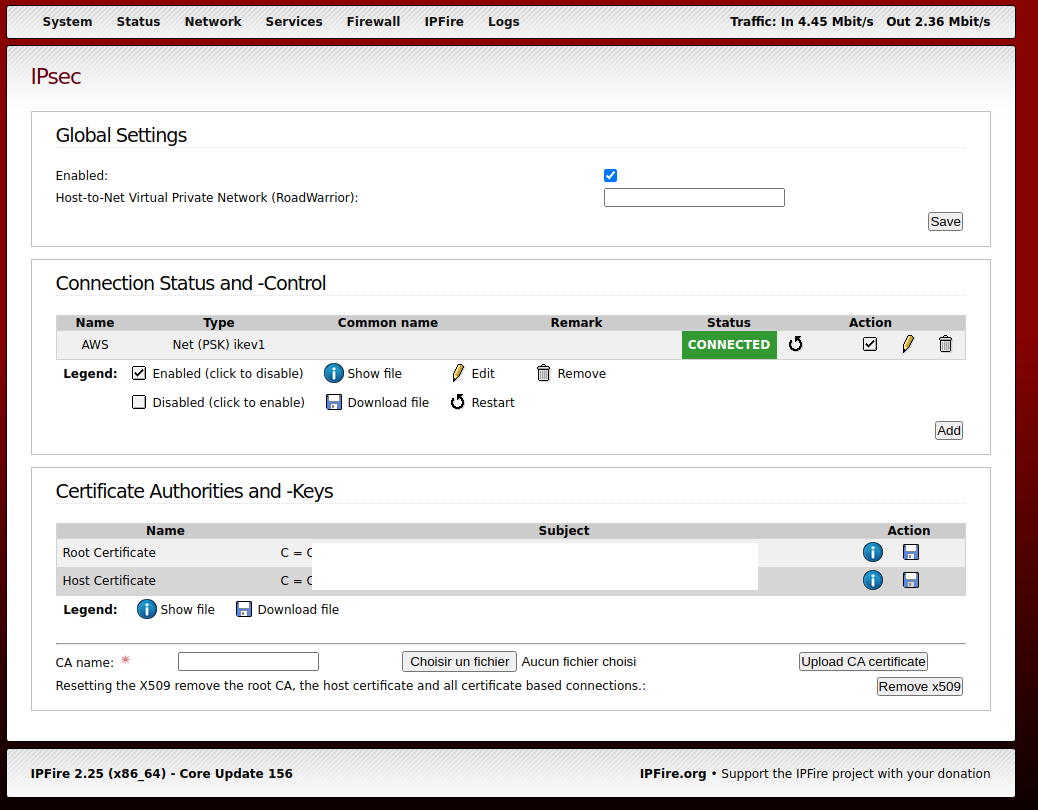The width and height of the screenshot is (1038, 810).
Task: Click the Disabled legend checkbox icon
Action: (138, 402)
